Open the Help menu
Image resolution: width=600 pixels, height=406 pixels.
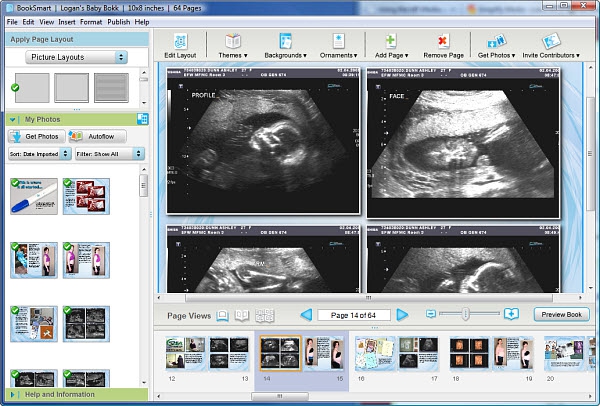point(142,22)
